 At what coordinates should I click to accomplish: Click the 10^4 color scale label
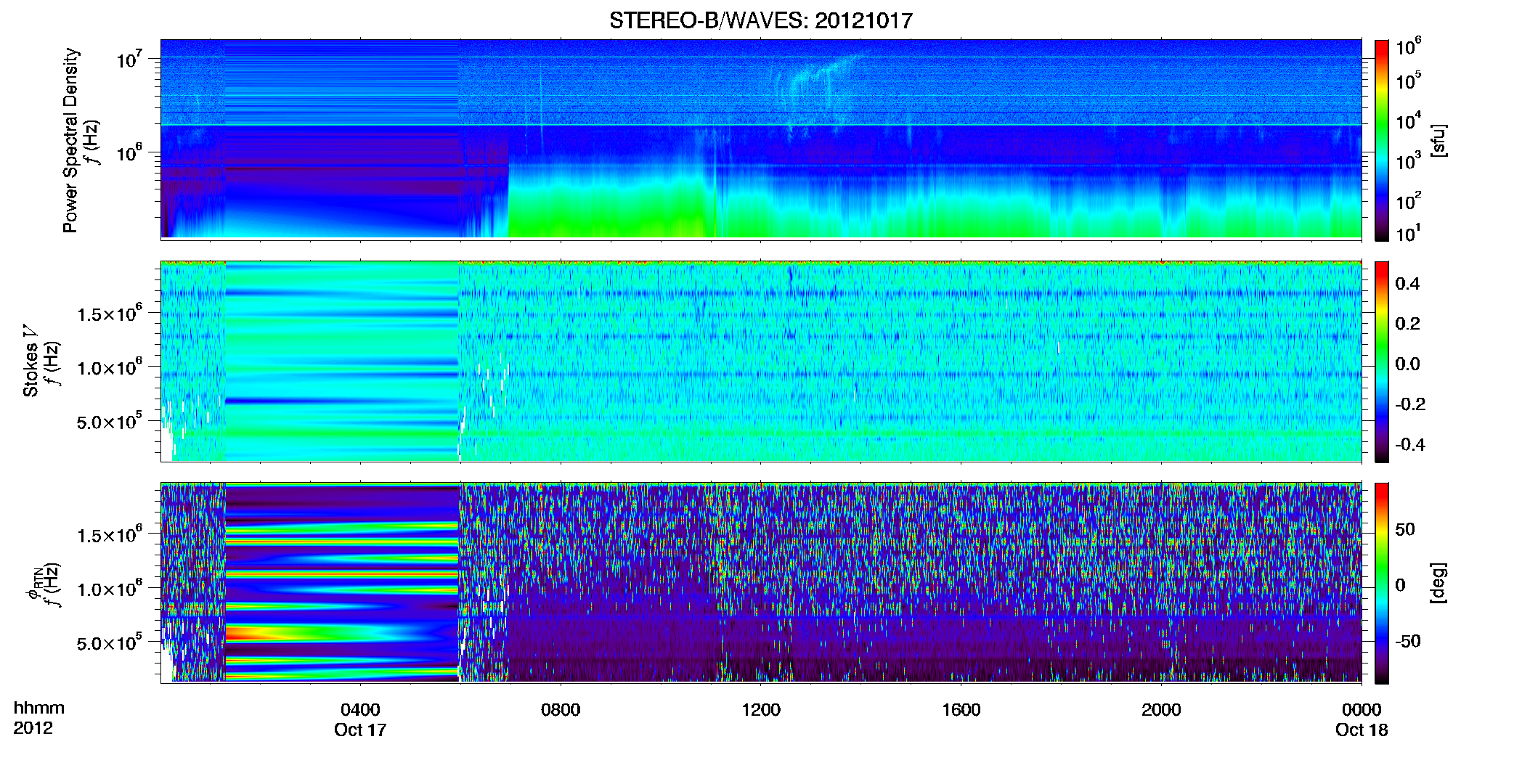pyautogui.click(x=1408, y=121)
